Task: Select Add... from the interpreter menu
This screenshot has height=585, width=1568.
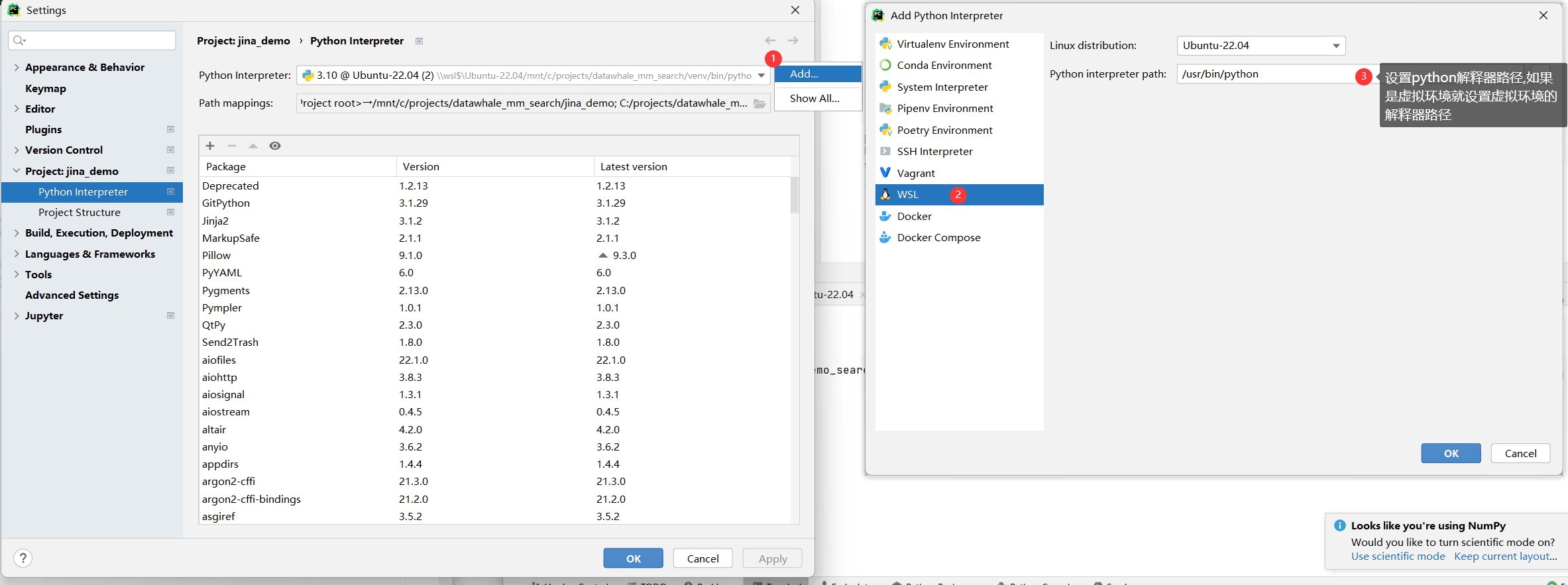Action: pos(818,74)
